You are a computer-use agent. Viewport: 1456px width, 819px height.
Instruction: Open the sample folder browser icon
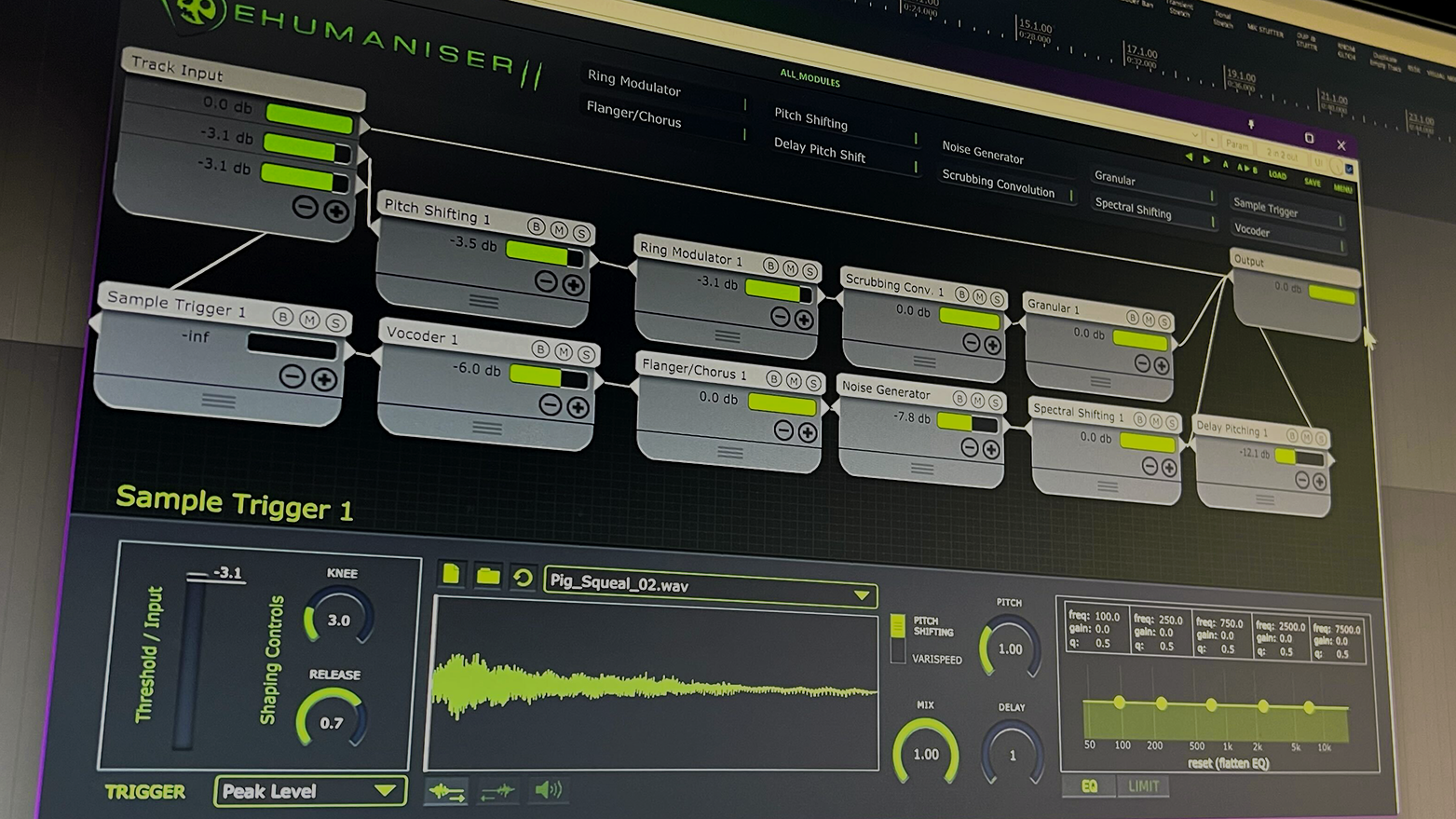(487, 576)
